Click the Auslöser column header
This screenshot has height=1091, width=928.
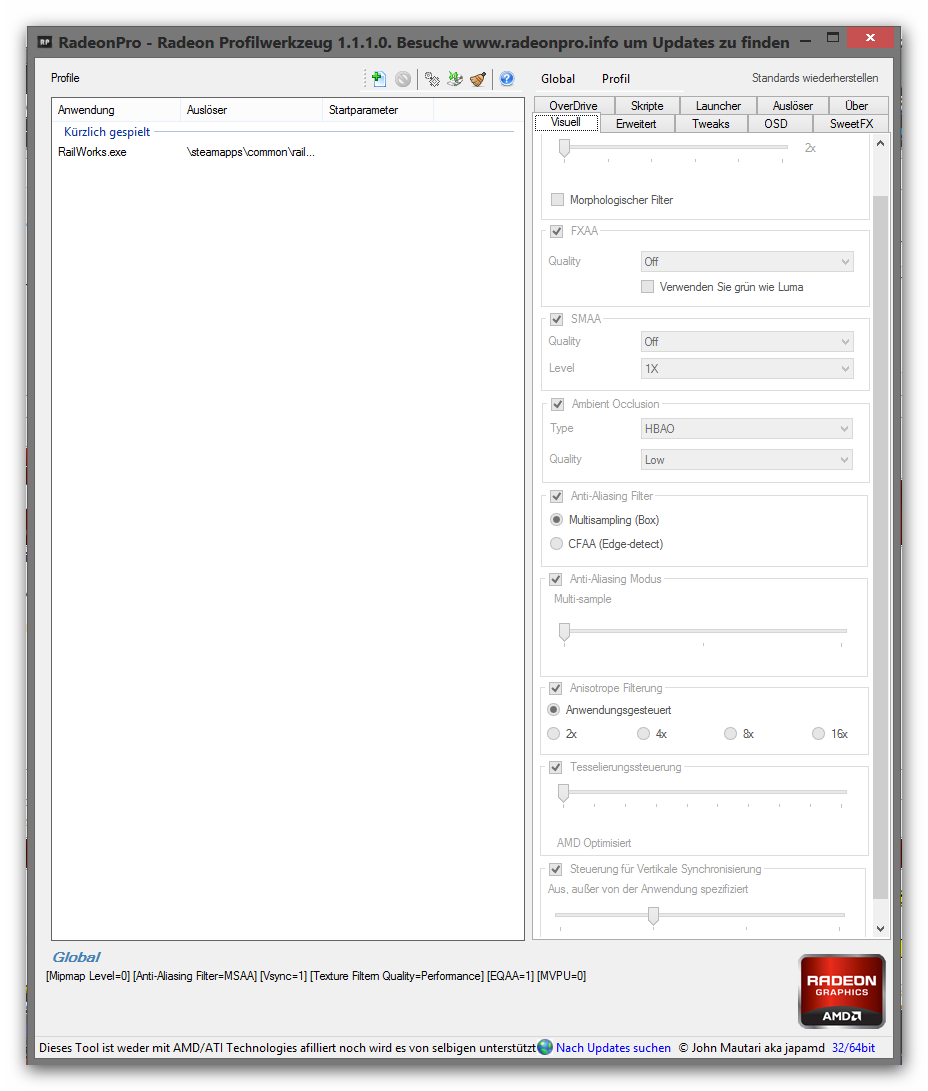[252, 110]
